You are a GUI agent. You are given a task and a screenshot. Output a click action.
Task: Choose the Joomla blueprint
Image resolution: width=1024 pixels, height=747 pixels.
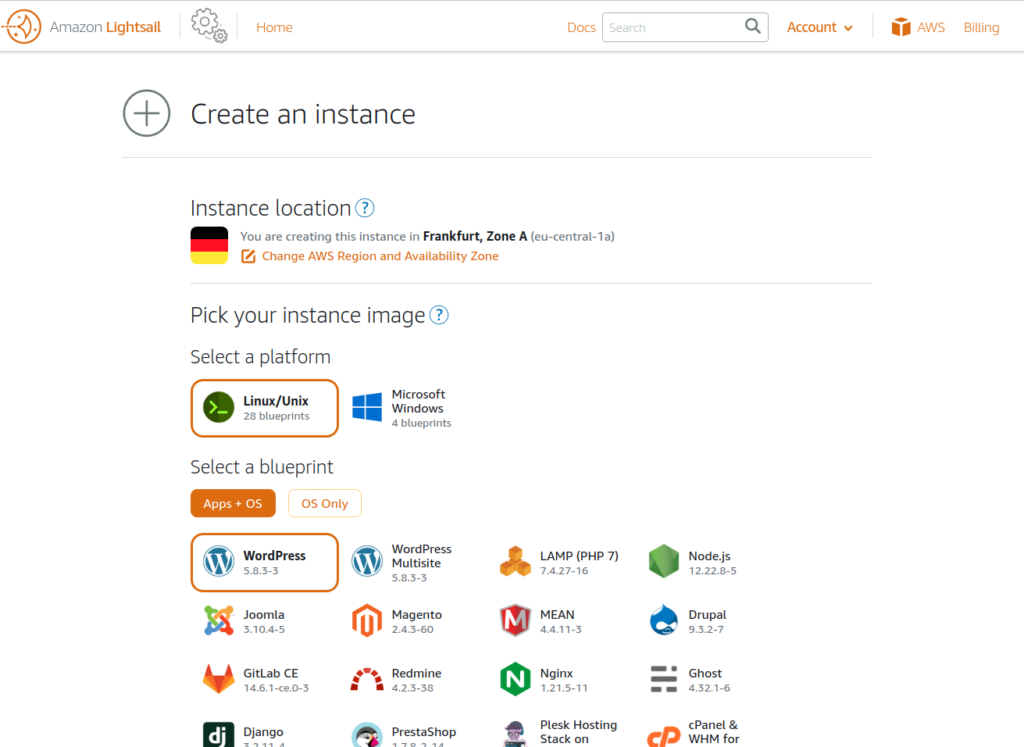click(x=264, y=621)
